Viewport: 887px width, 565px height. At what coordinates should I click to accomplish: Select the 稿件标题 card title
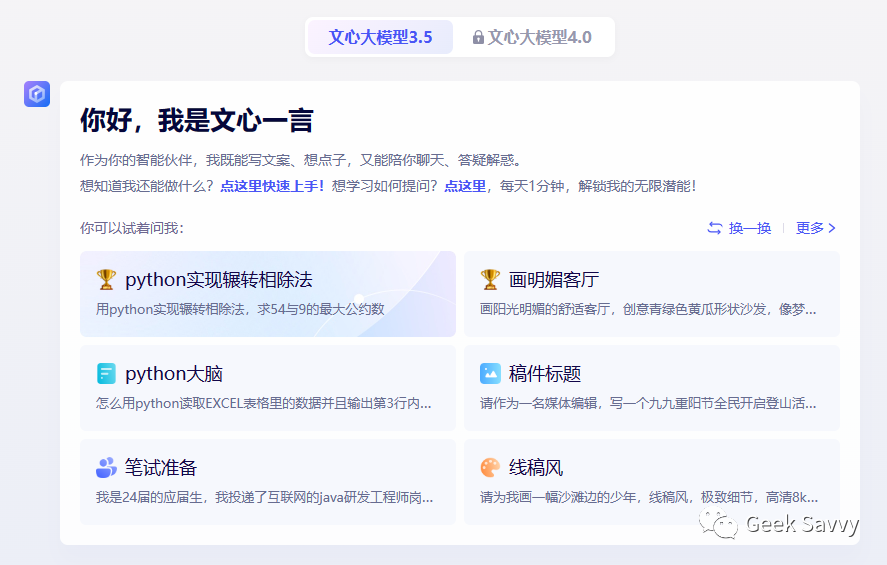544,374
